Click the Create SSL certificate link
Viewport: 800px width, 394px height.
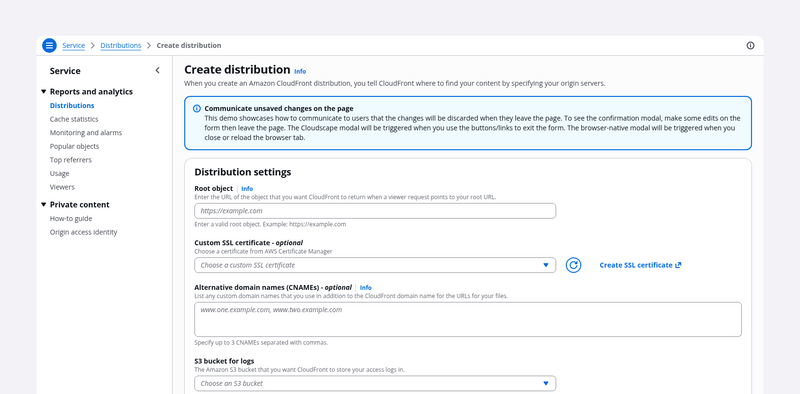[x=636, y=265]
